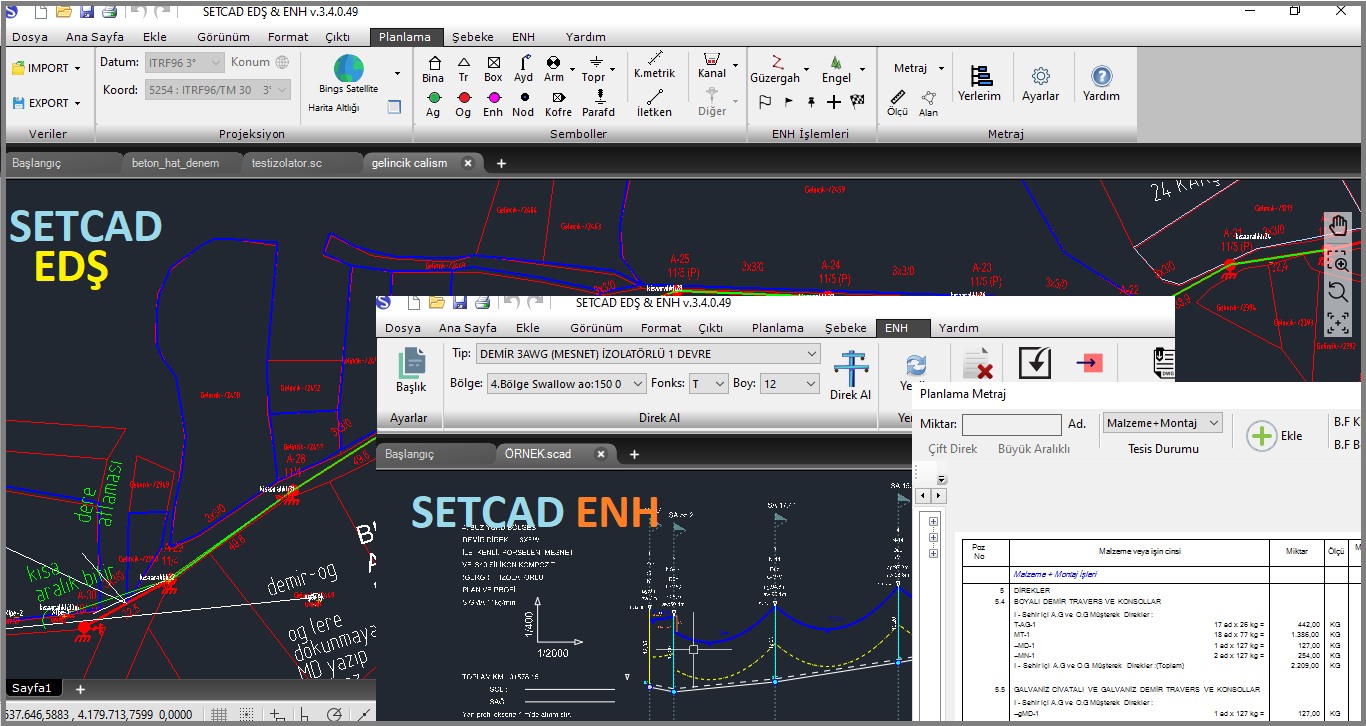This screenshot has height=726, width=1366.
Task: Click the Sayfa1 sheet tab
Action: [32, 688]
